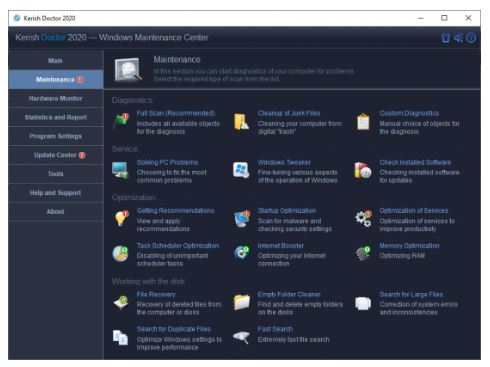This screenshot has height=367, width=490.
Task: Open the Cleanup of Junk Files link
Action: [x=289, y=113]
